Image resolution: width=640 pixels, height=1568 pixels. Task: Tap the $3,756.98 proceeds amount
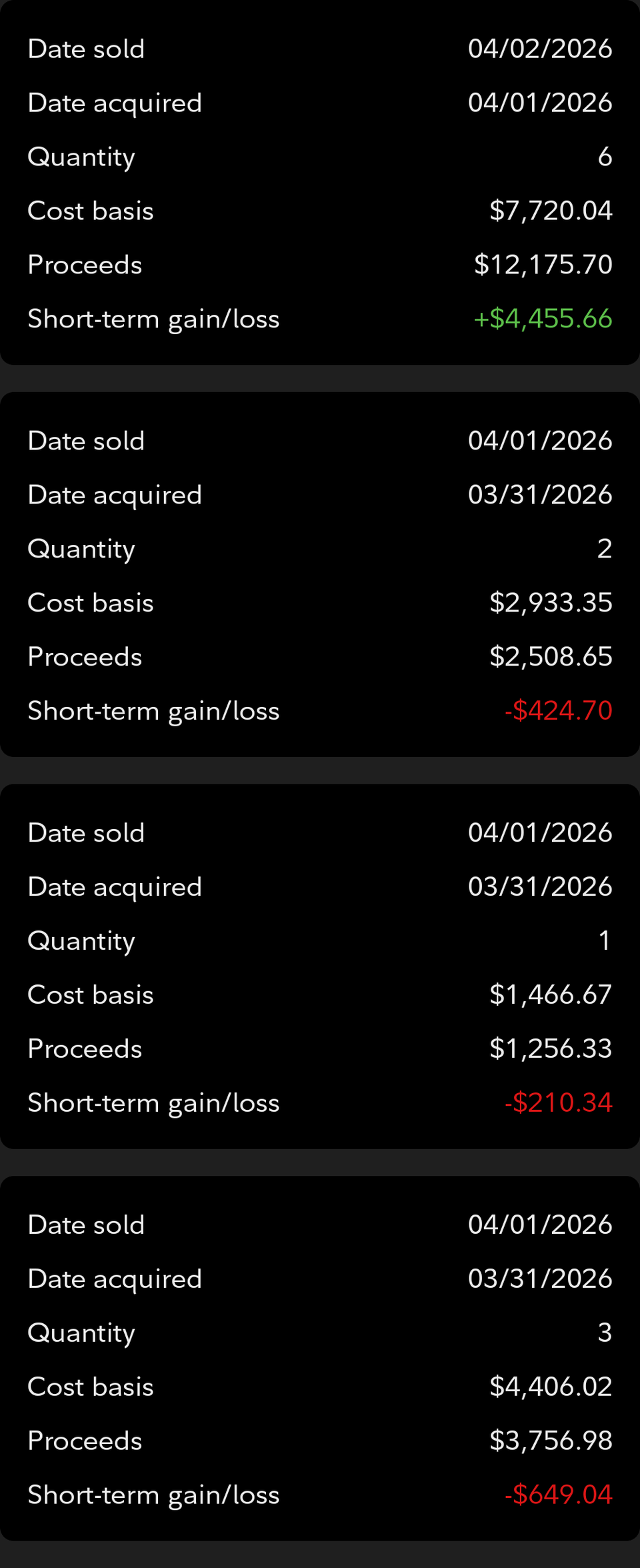click(x=551, y=1441)
